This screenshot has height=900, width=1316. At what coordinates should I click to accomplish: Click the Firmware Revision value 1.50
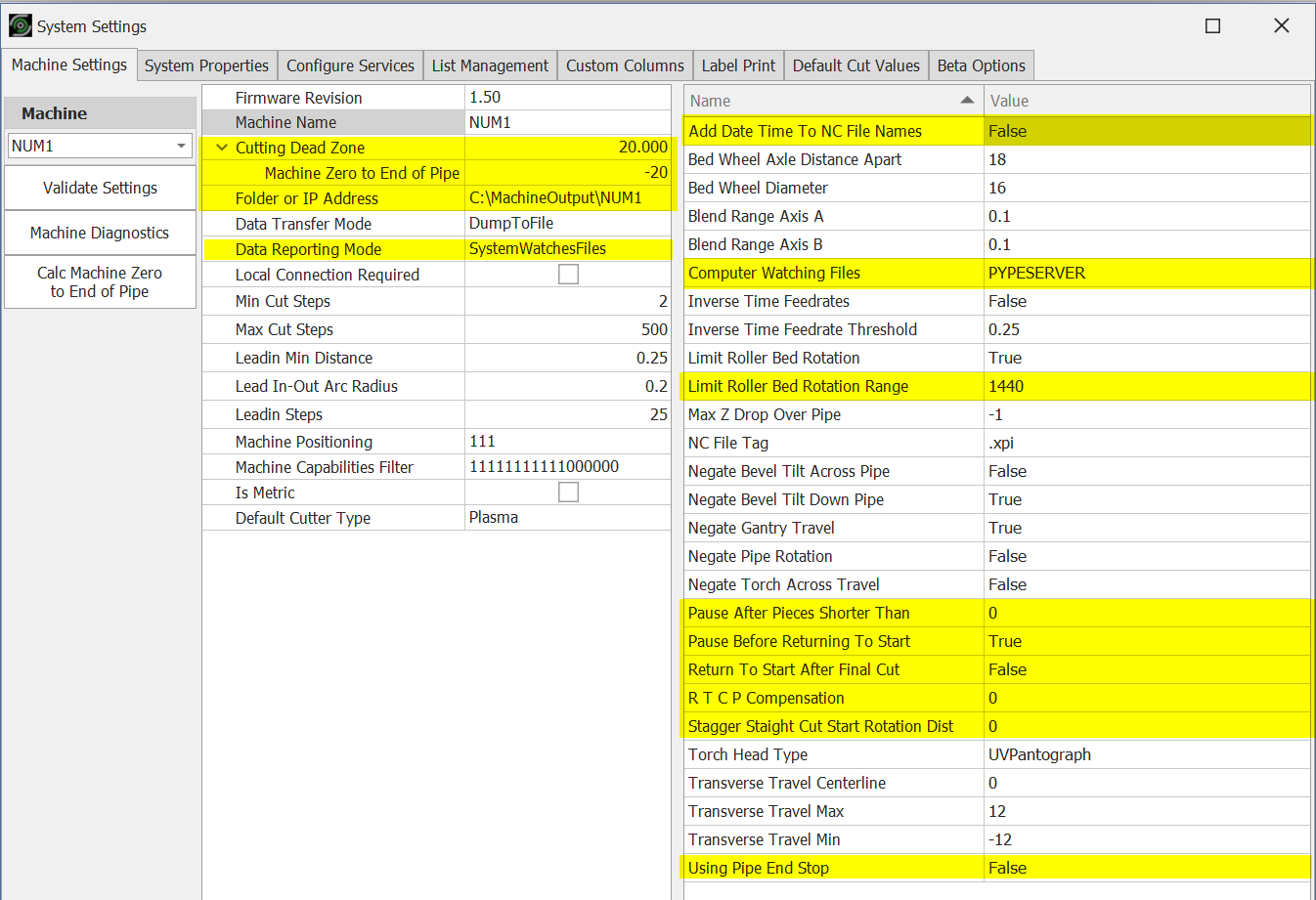point(567,98)
